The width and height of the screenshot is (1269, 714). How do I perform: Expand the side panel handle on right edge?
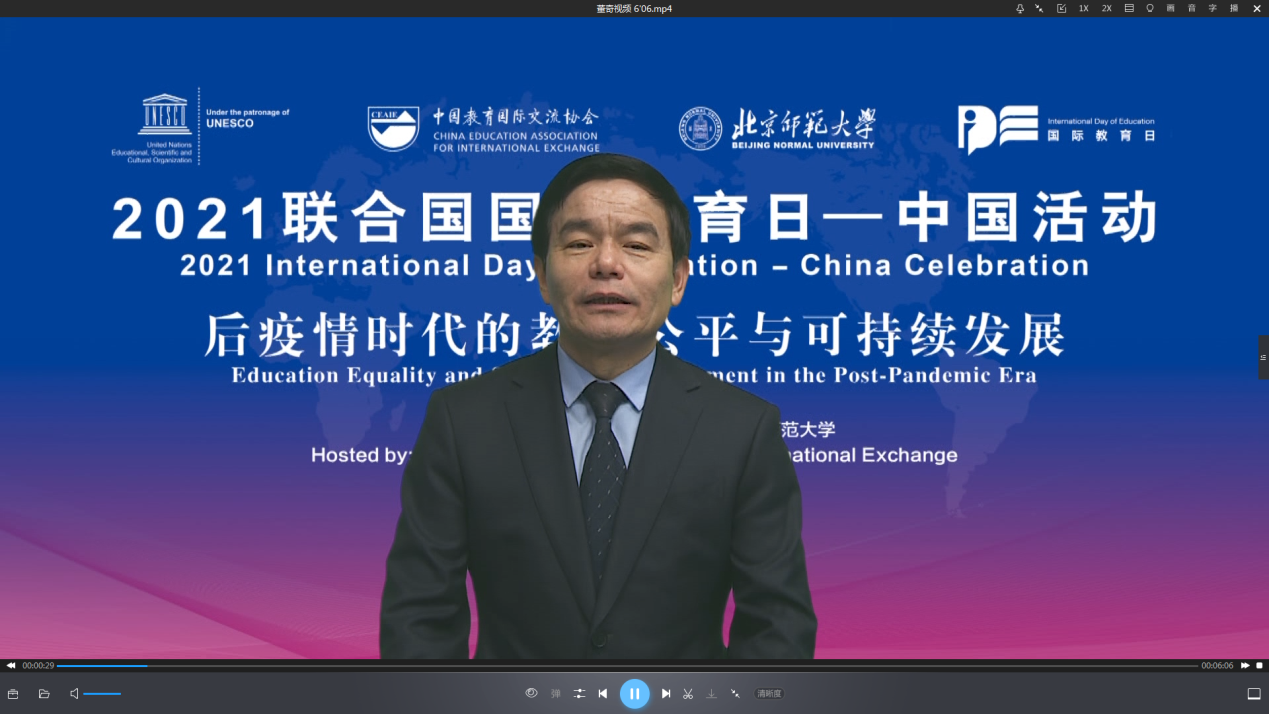[1263, 357]
